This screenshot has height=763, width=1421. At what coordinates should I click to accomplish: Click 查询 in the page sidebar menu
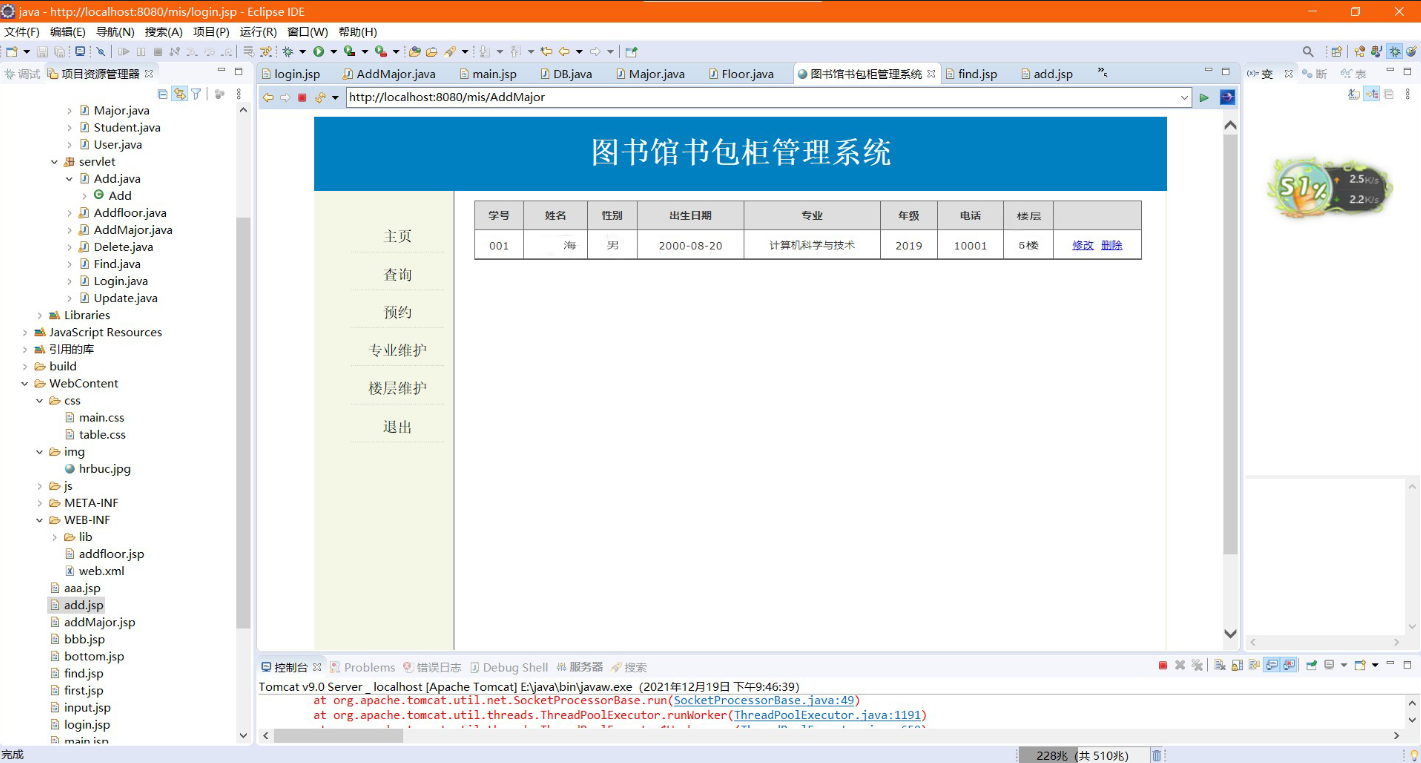pyautogui.click(x=396, y=274)
